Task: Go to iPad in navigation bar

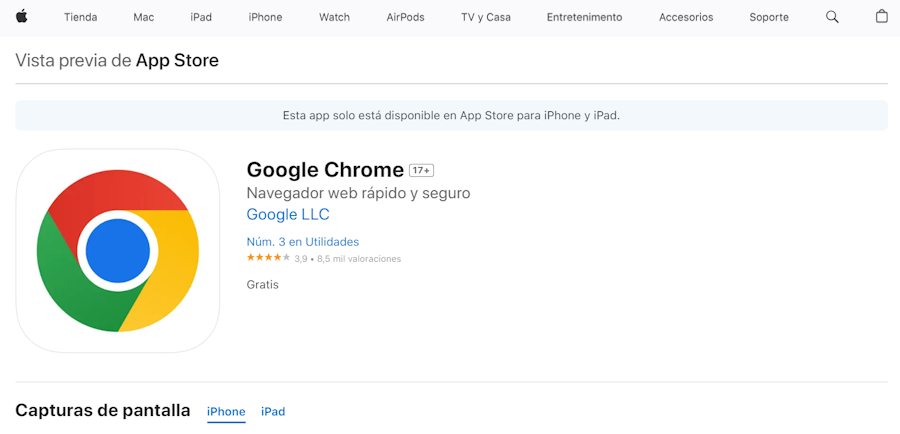Action: 201,17
